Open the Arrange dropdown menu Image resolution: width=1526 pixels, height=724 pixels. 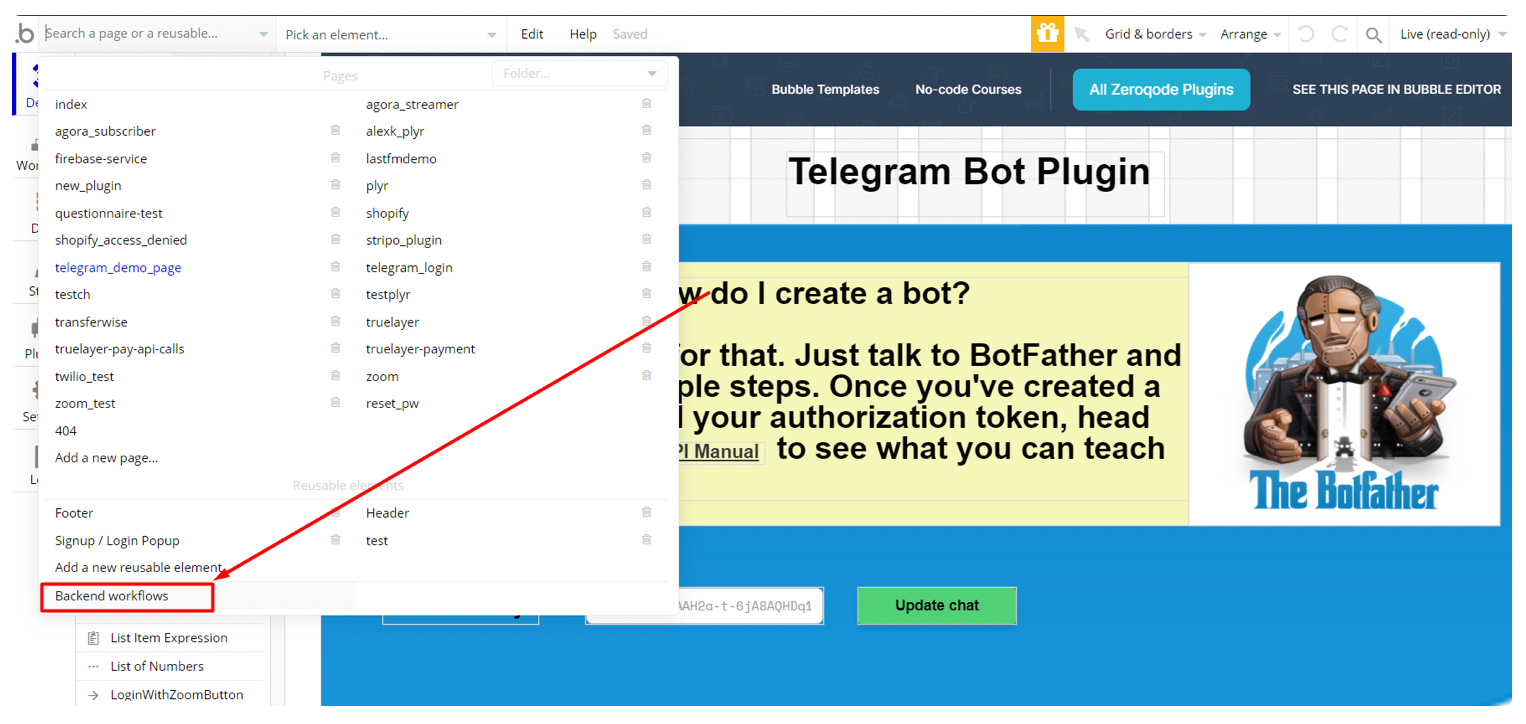[x=1251, y=34]
